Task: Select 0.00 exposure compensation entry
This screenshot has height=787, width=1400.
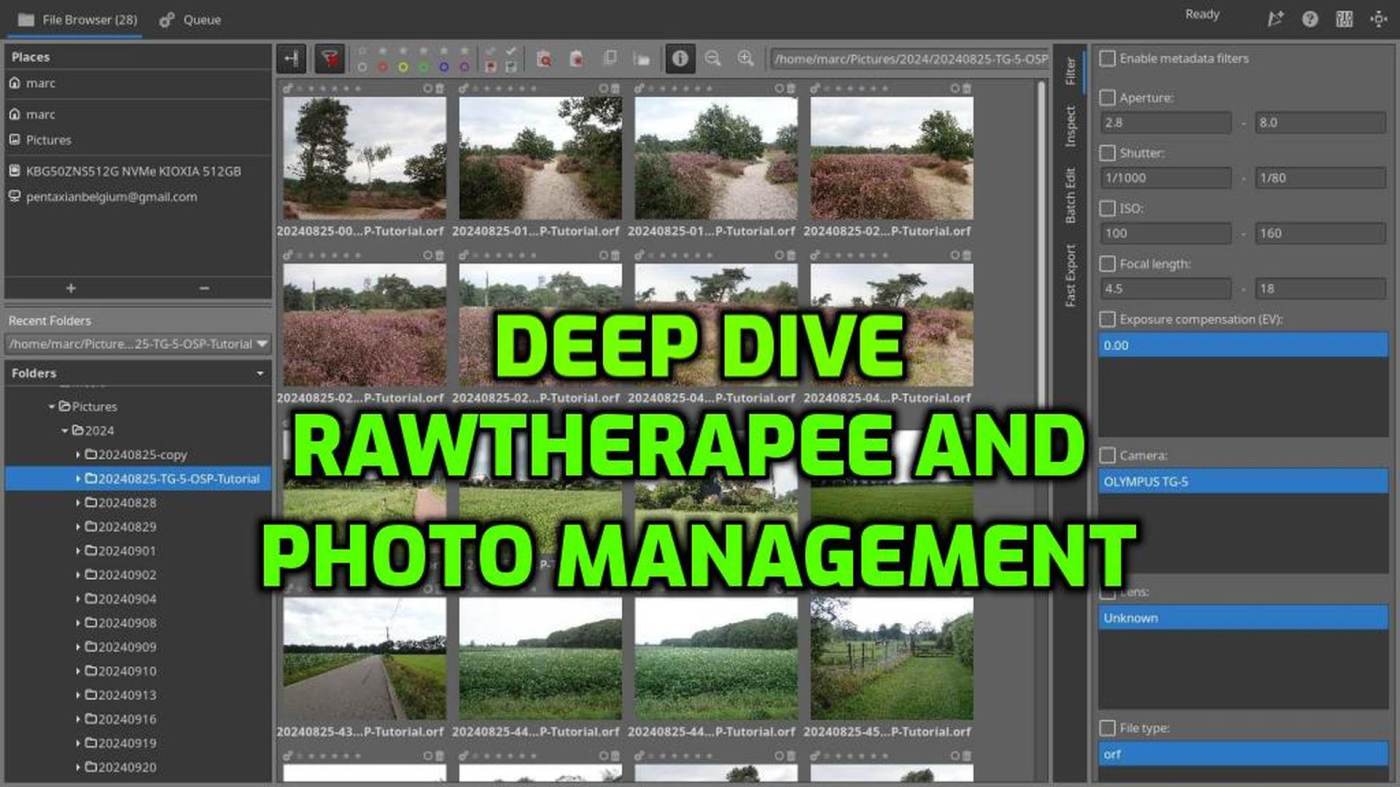Action: (1243, 345)
